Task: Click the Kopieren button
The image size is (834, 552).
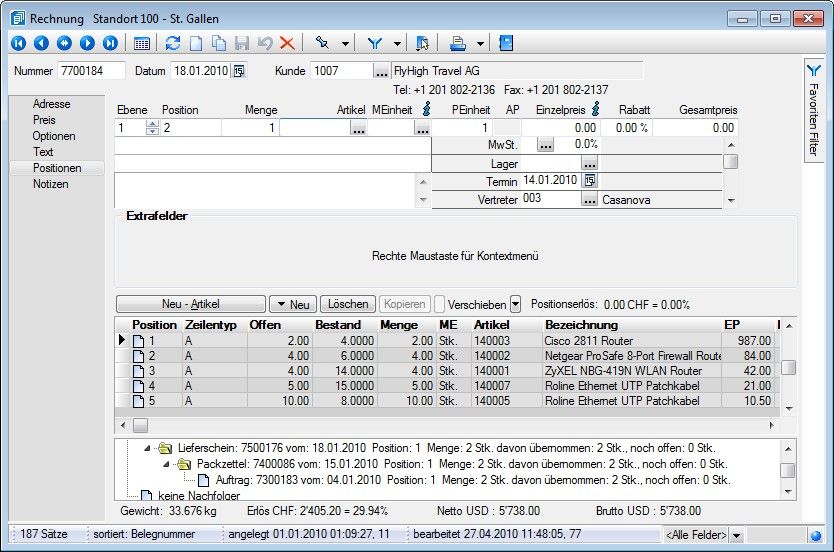Action: point(404,304)
